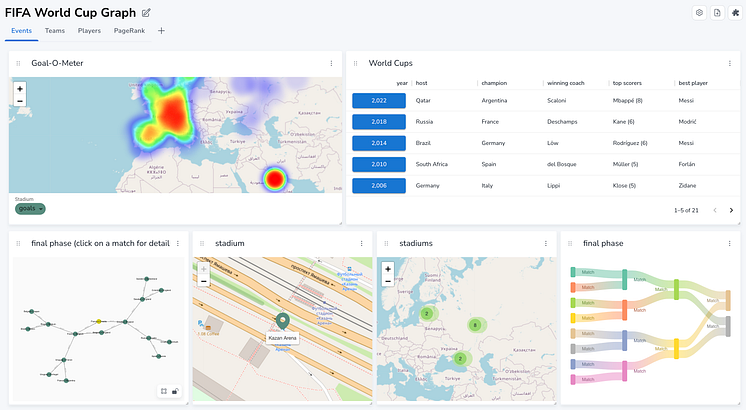
Task: Click Argentina champion cell
Action: coord(494,100)
